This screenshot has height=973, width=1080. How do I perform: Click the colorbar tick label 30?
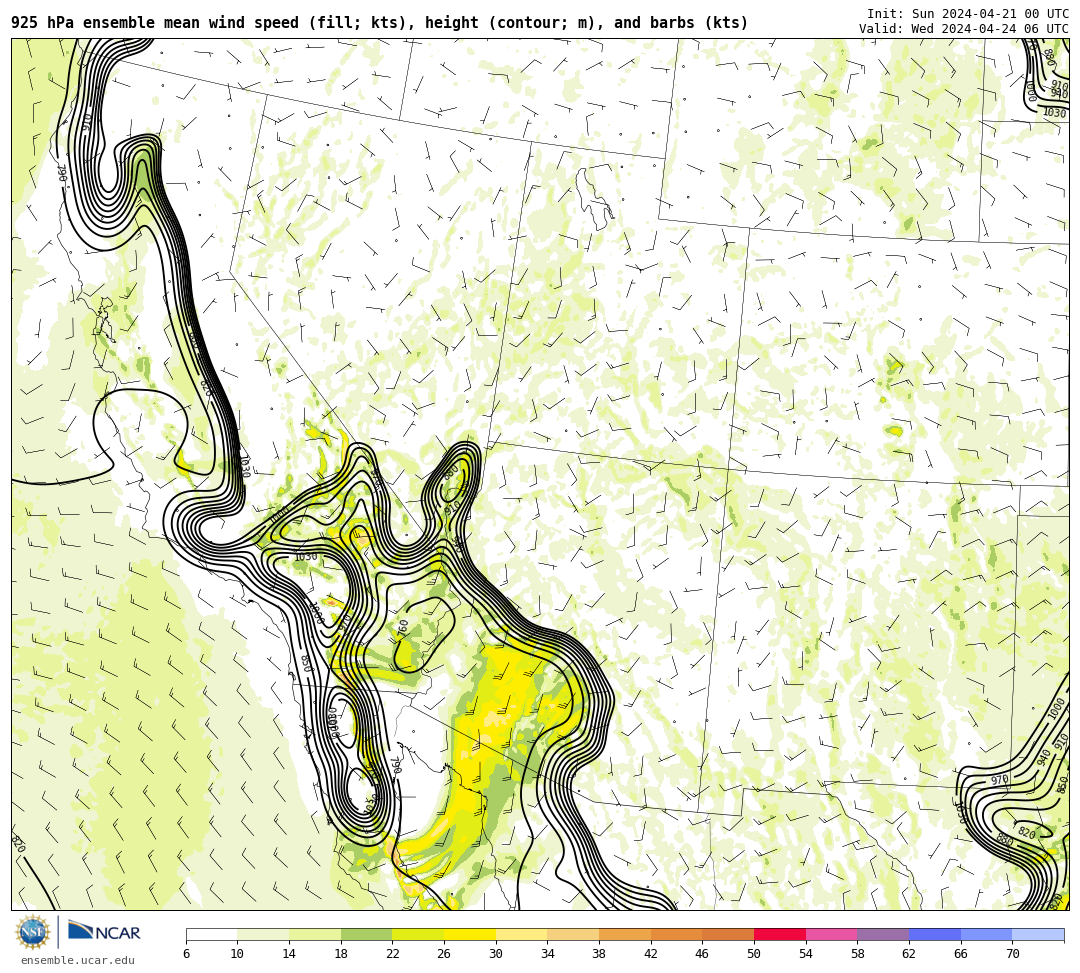point(496,954)
